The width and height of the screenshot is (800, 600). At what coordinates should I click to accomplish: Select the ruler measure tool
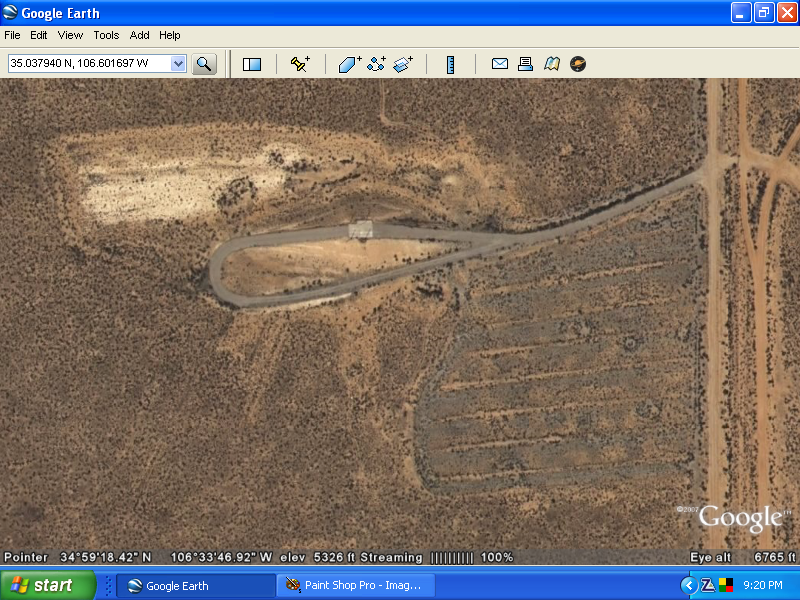450,64
